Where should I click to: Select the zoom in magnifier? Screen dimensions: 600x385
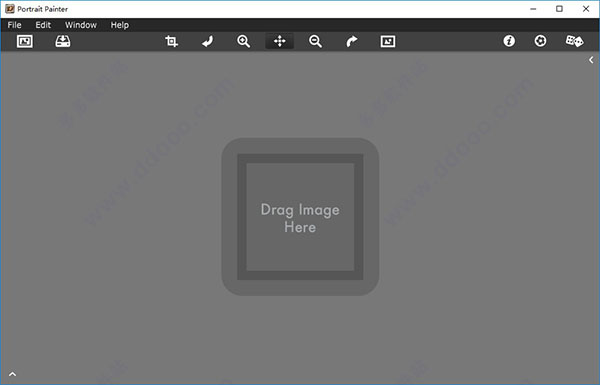point(243,41)
